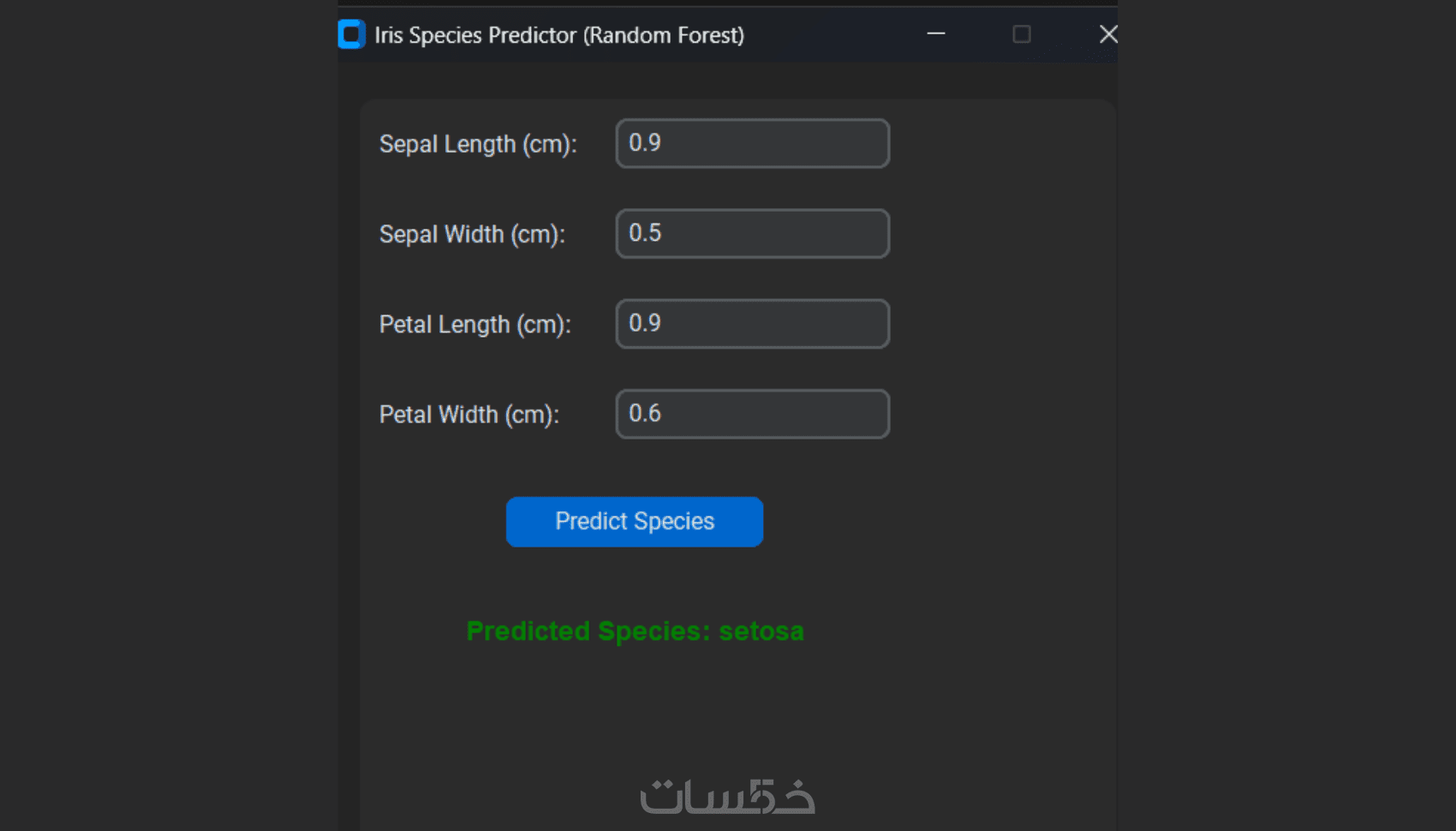Focus the Sepal Length input field

pyautogui.click(x=752, y=144)
